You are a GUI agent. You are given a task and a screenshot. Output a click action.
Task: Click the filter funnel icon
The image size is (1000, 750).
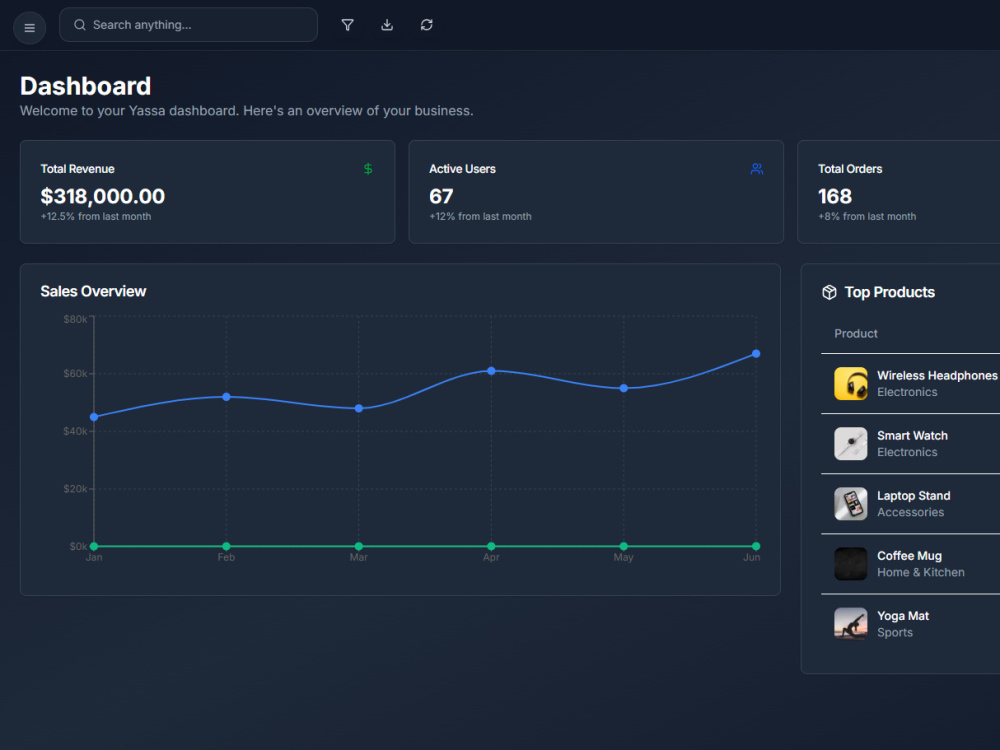pyautogui.click(x=348, y=25)
